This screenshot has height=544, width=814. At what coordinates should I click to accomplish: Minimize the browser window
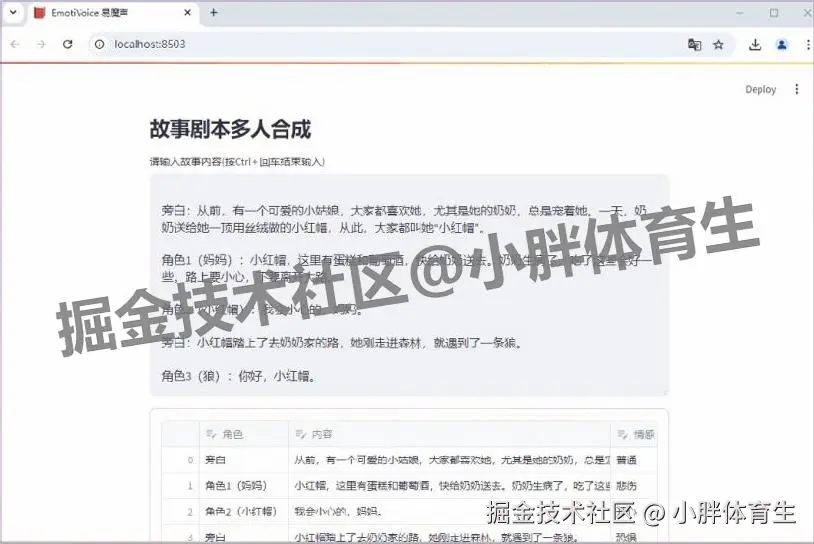coord(740,13)
